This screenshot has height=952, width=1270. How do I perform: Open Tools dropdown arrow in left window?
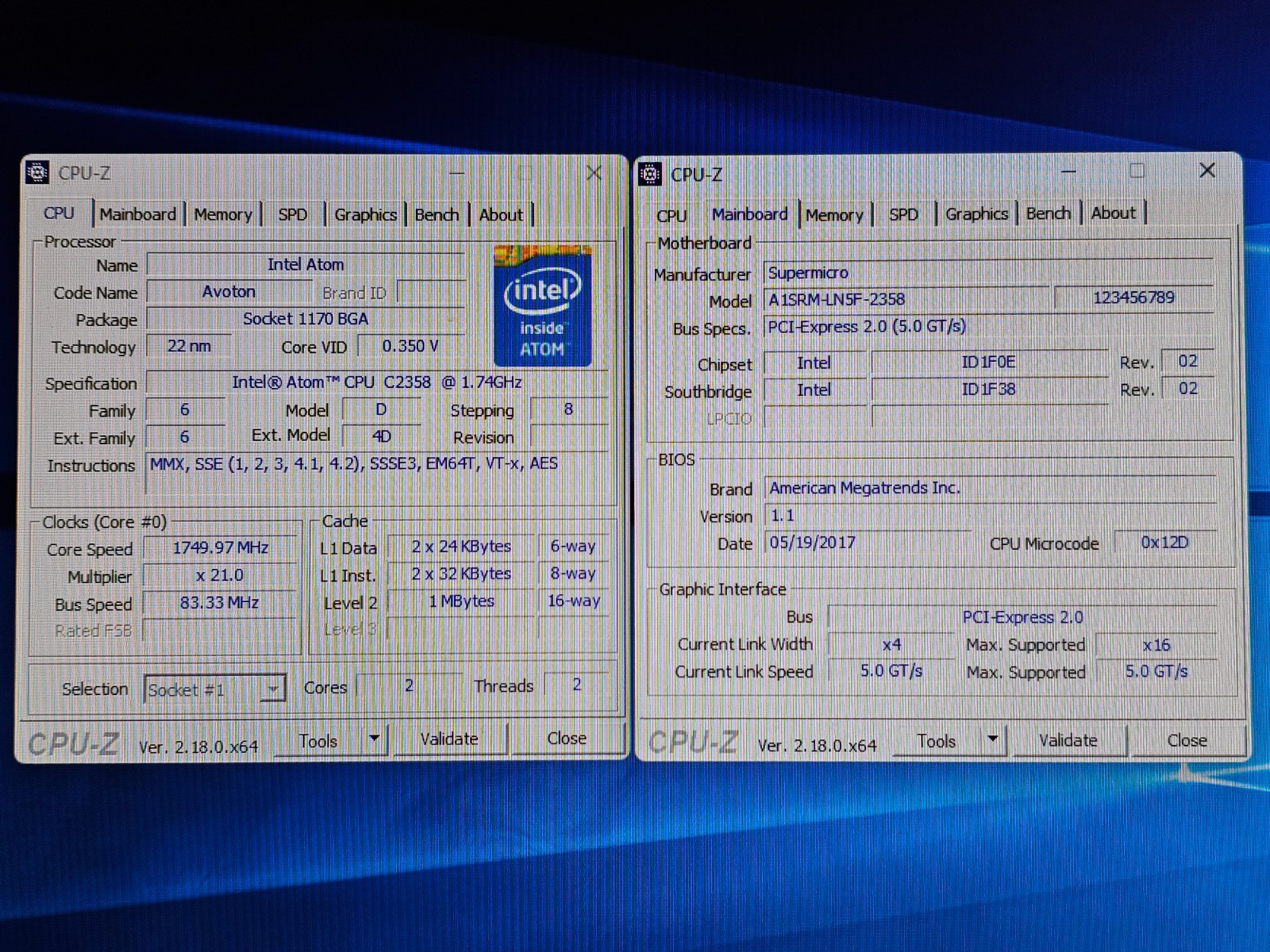[374, 739]
